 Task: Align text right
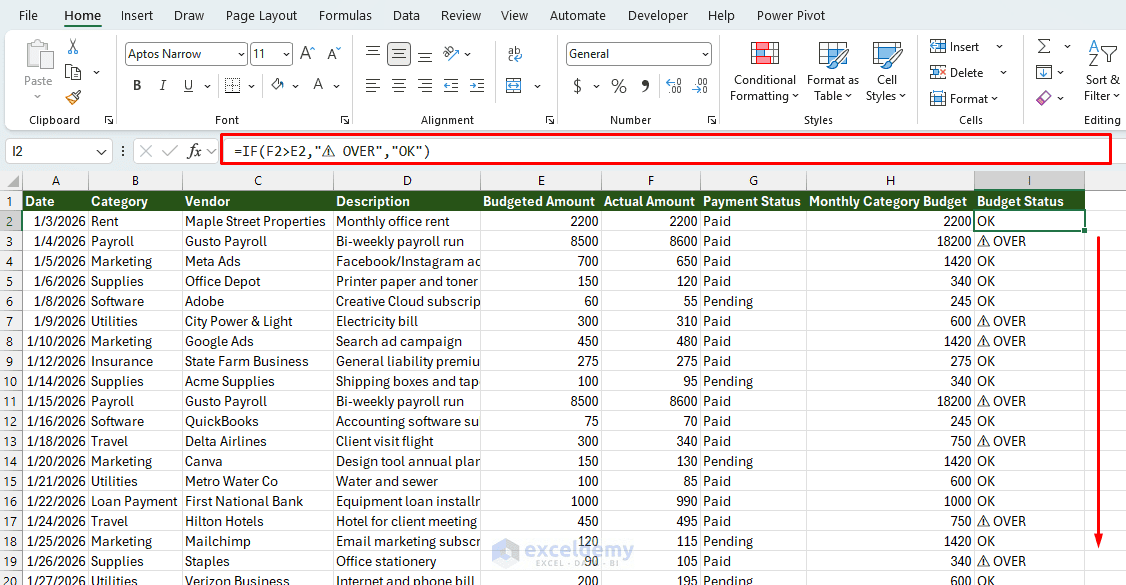click(425, 85)
